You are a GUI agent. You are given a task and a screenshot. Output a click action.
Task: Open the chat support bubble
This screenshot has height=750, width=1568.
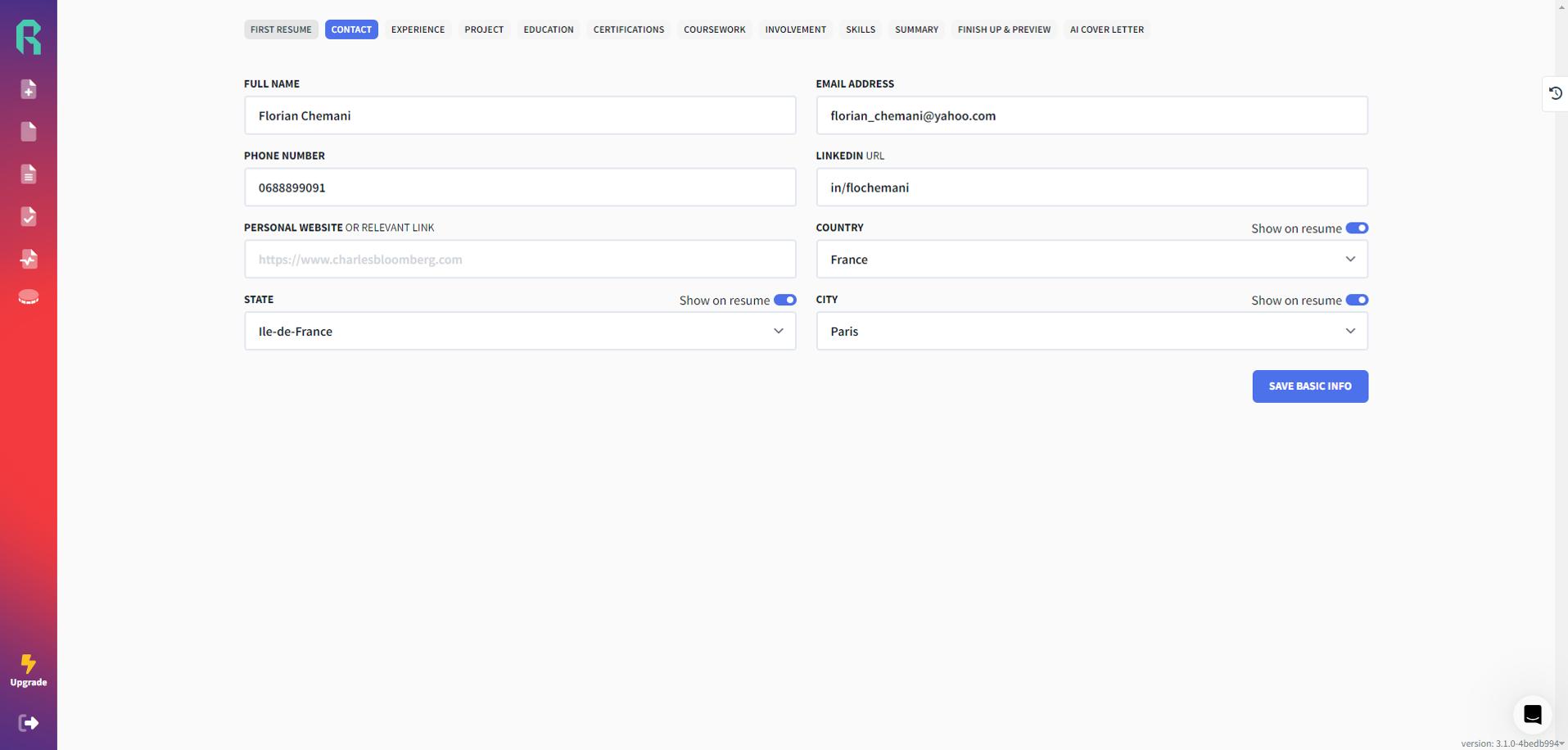(x=1533, y=714)
